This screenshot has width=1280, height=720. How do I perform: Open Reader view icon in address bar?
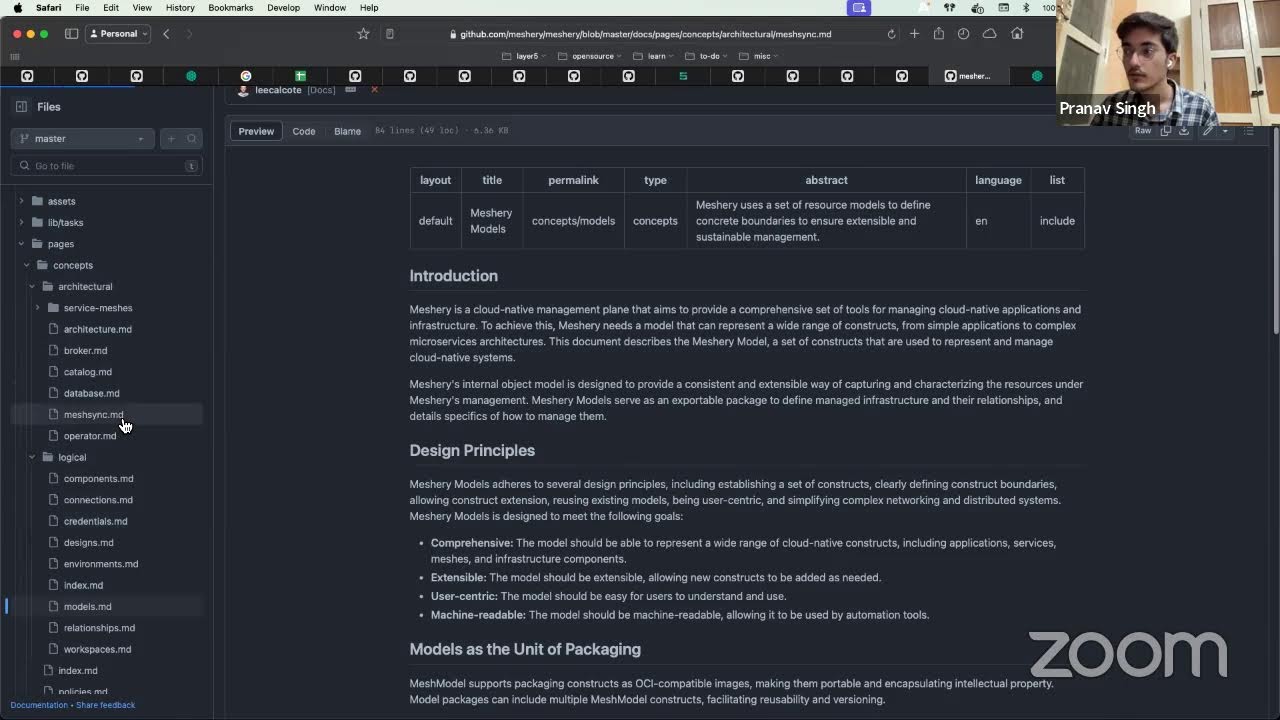coord(389,34)
